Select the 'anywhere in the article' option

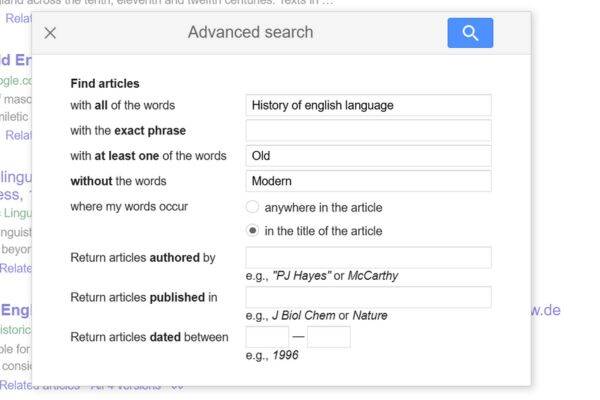click(x=253, y=208)
